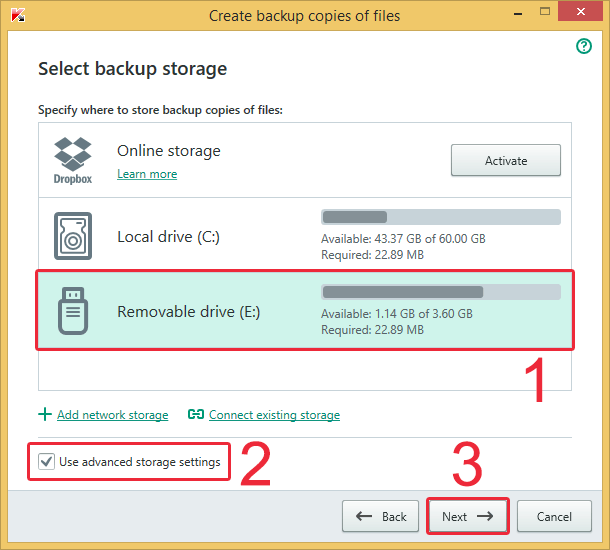Click Add network storage link
Image resolution: width=610 pixels, height=550 pixels.
tap(113, 415)
